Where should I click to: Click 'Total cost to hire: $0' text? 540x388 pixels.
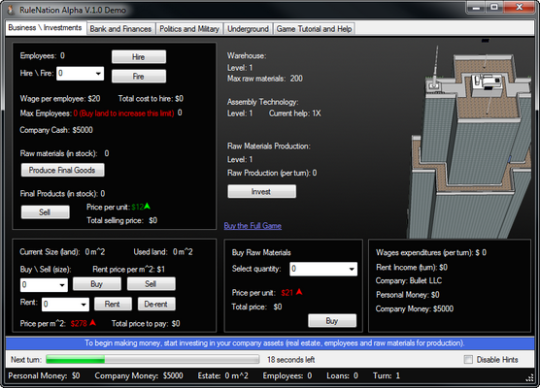(x=151, y=99)
